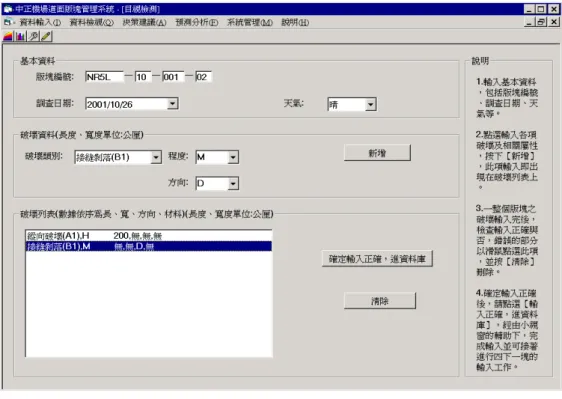Select list row 縱向破壞(A1),H
The width and height of the screenshot is (562, 399).
[x=148, y=236]
